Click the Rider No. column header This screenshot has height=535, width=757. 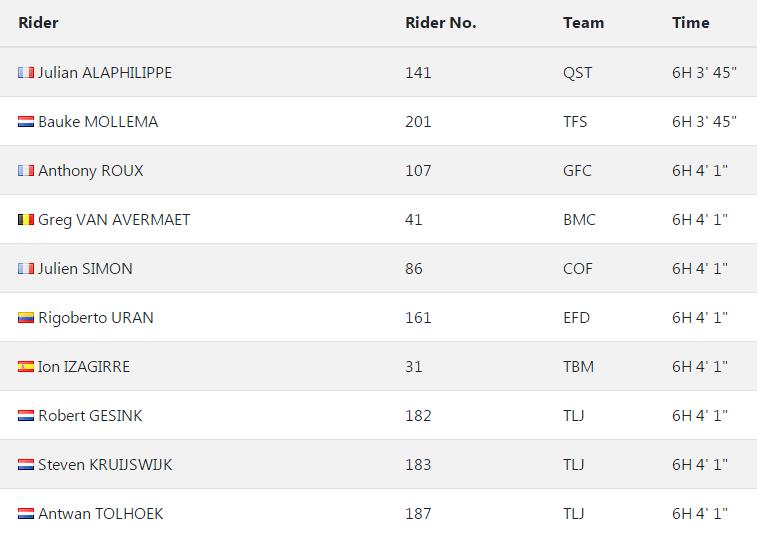tap(440, 23)
